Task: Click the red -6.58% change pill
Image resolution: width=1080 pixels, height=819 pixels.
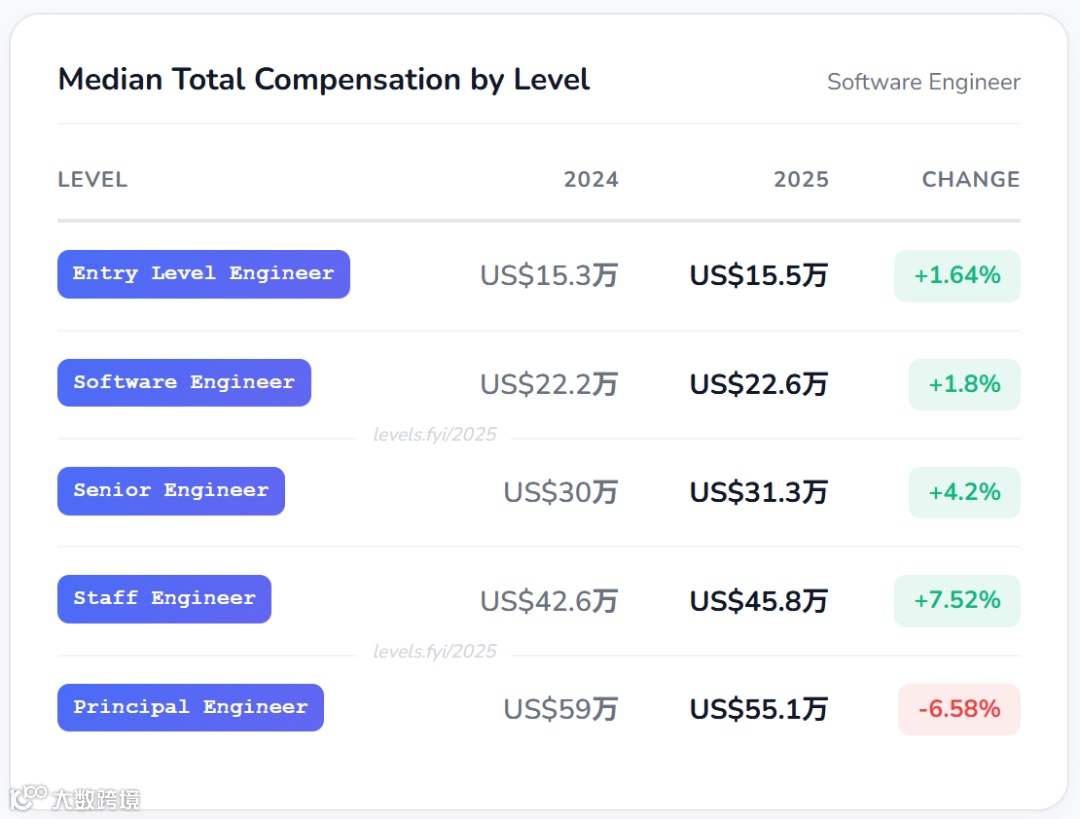Action: [x=959, y=709]
